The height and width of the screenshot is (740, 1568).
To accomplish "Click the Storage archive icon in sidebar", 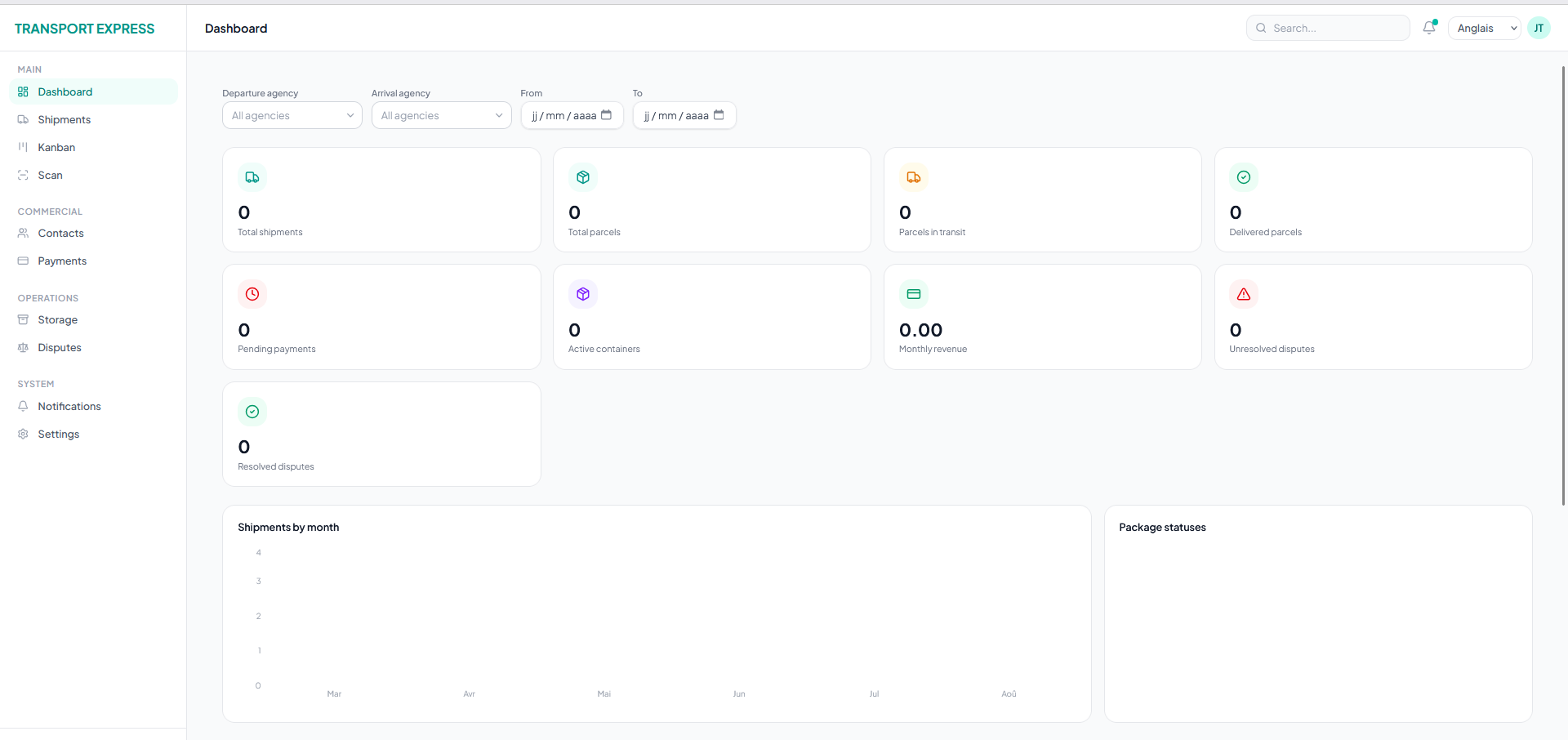I will point(23,319).
